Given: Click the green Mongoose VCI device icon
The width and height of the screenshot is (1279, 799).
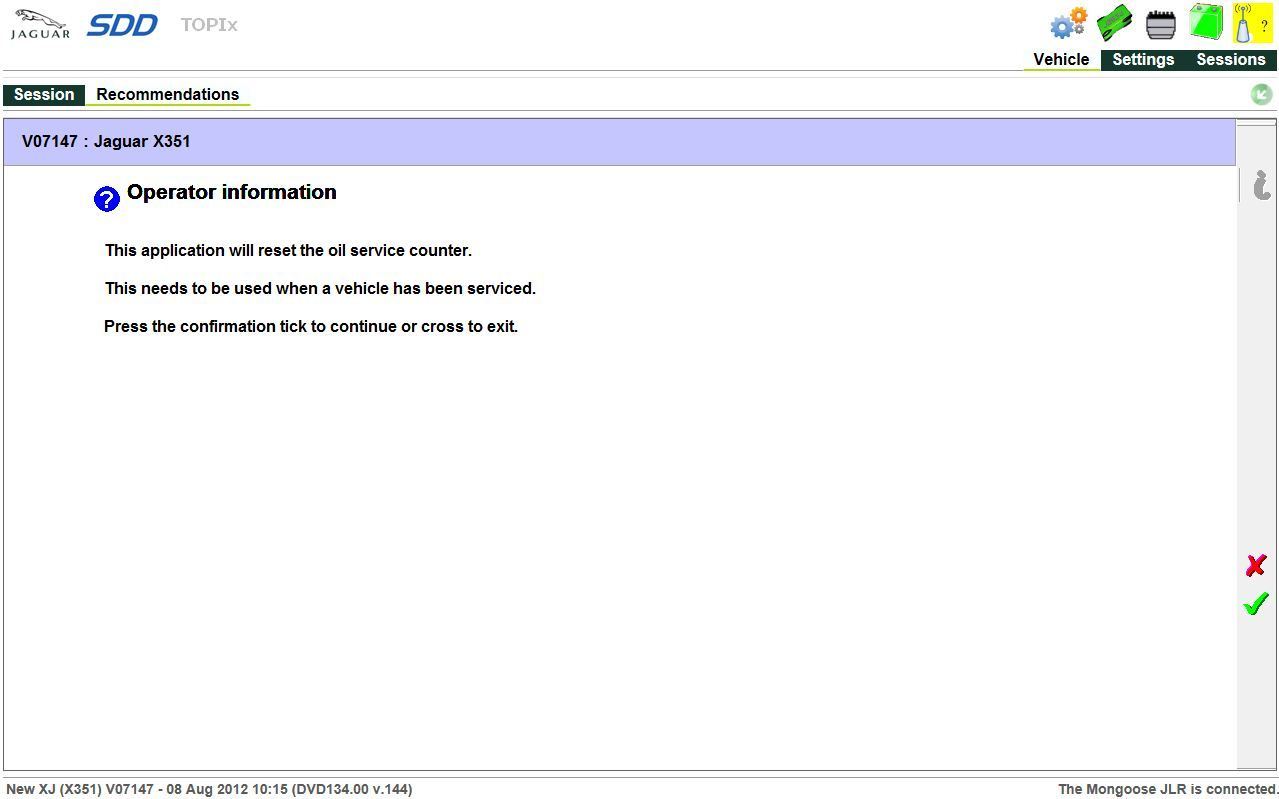Looking at the screenshot, I should [x=1114, y=23].
